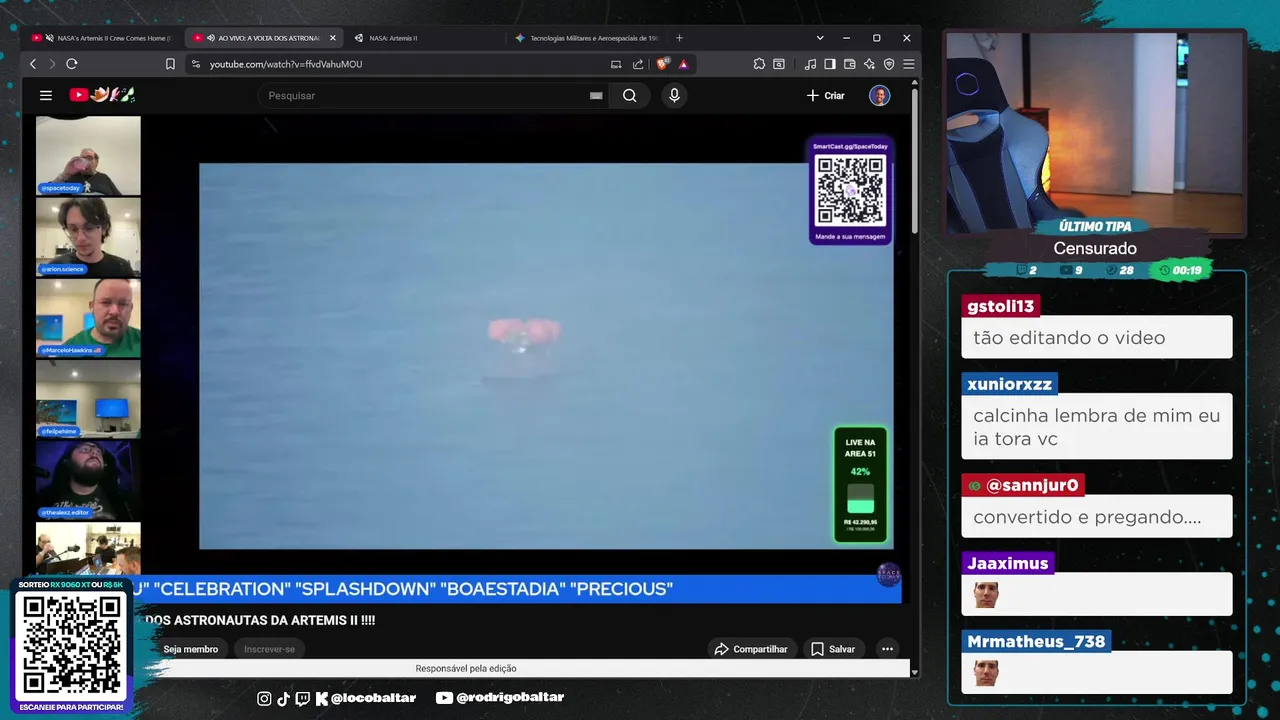Open the Criar create menu
Viewport: 1280px width, 720px height.
(826, 95)
